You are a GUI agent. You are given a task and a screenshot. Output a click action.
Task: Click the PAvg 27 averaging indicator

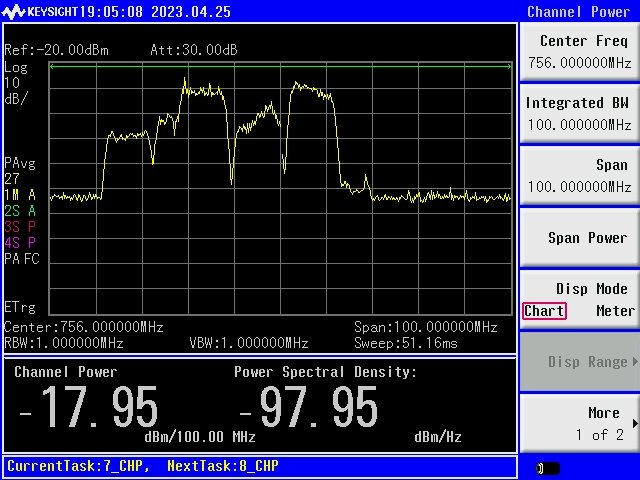coord(19,170)
